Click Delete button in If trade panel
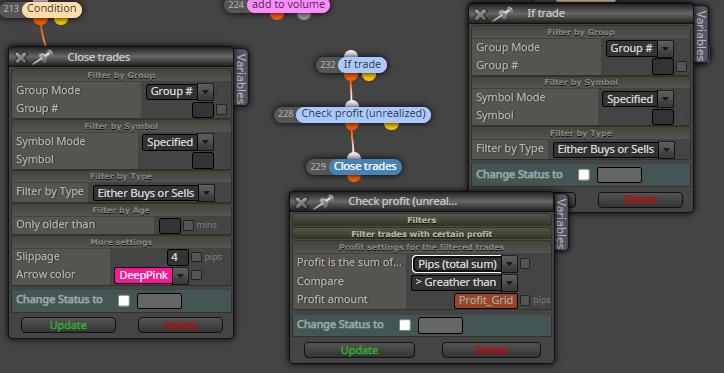 (640, 199)
